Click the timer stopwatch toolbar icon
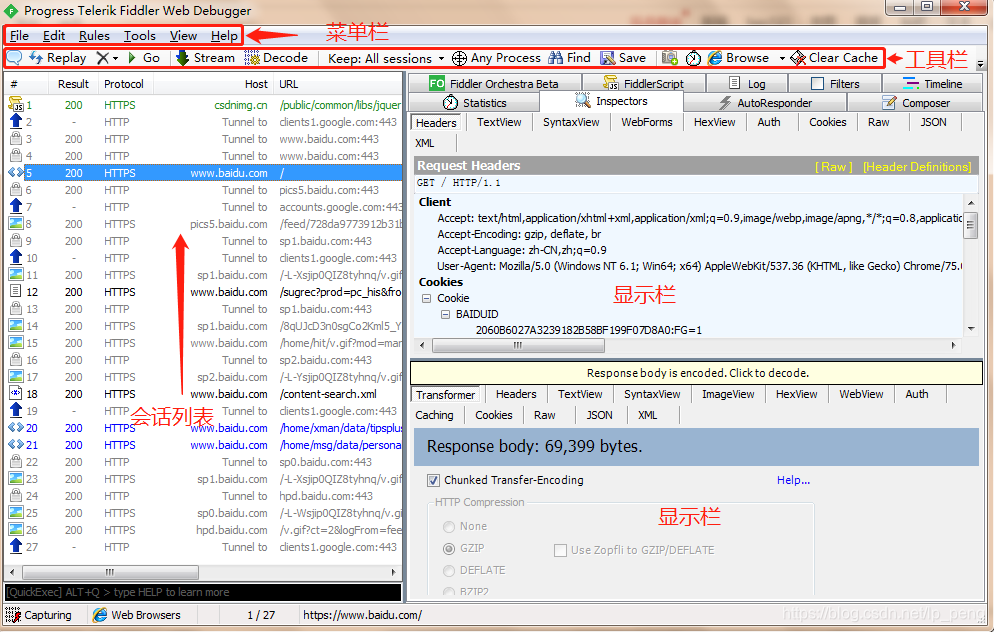 [693, 58]
